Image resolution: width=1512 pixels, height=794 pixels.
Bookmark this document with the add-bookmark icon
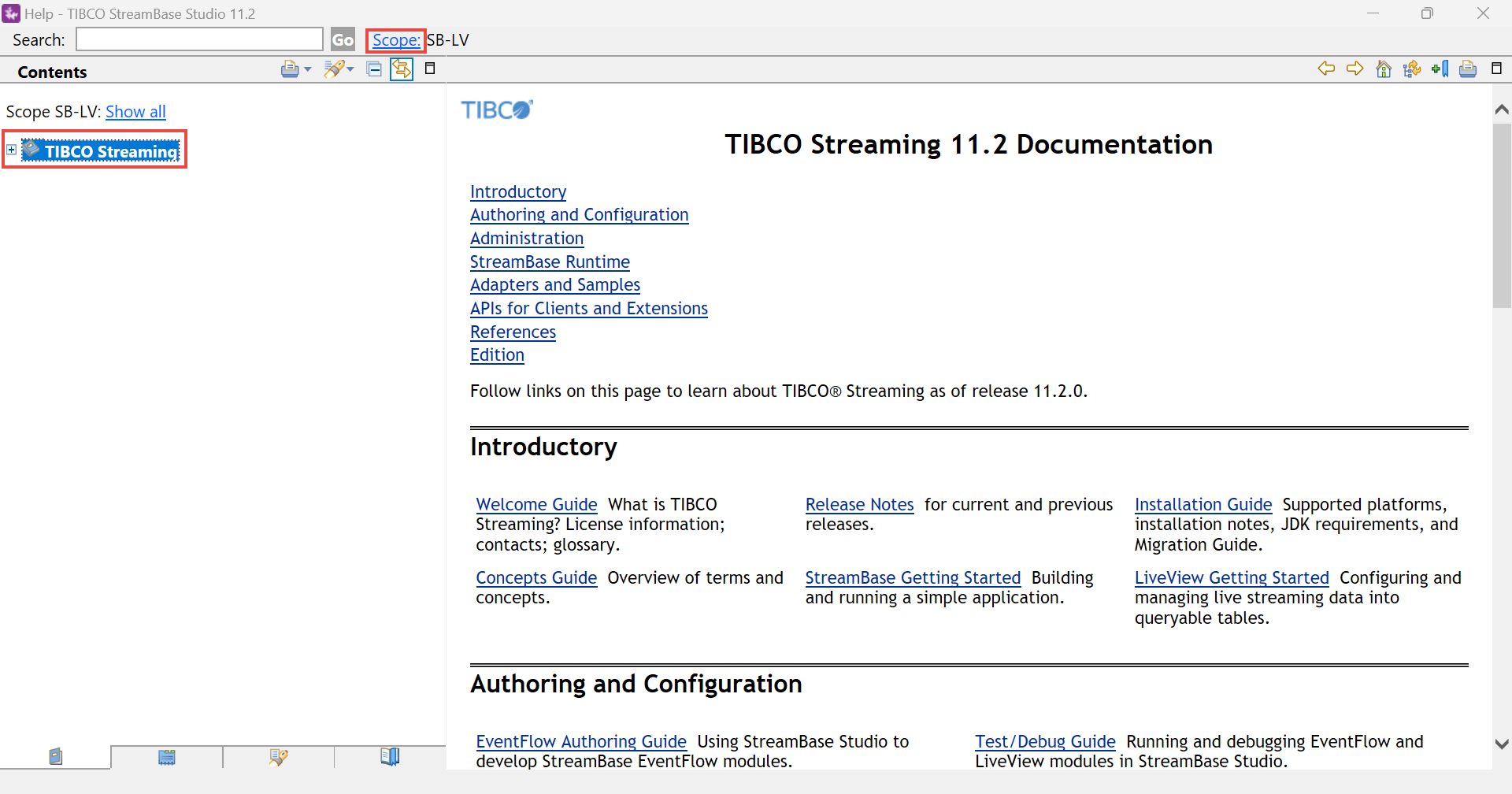(1440, 69)
